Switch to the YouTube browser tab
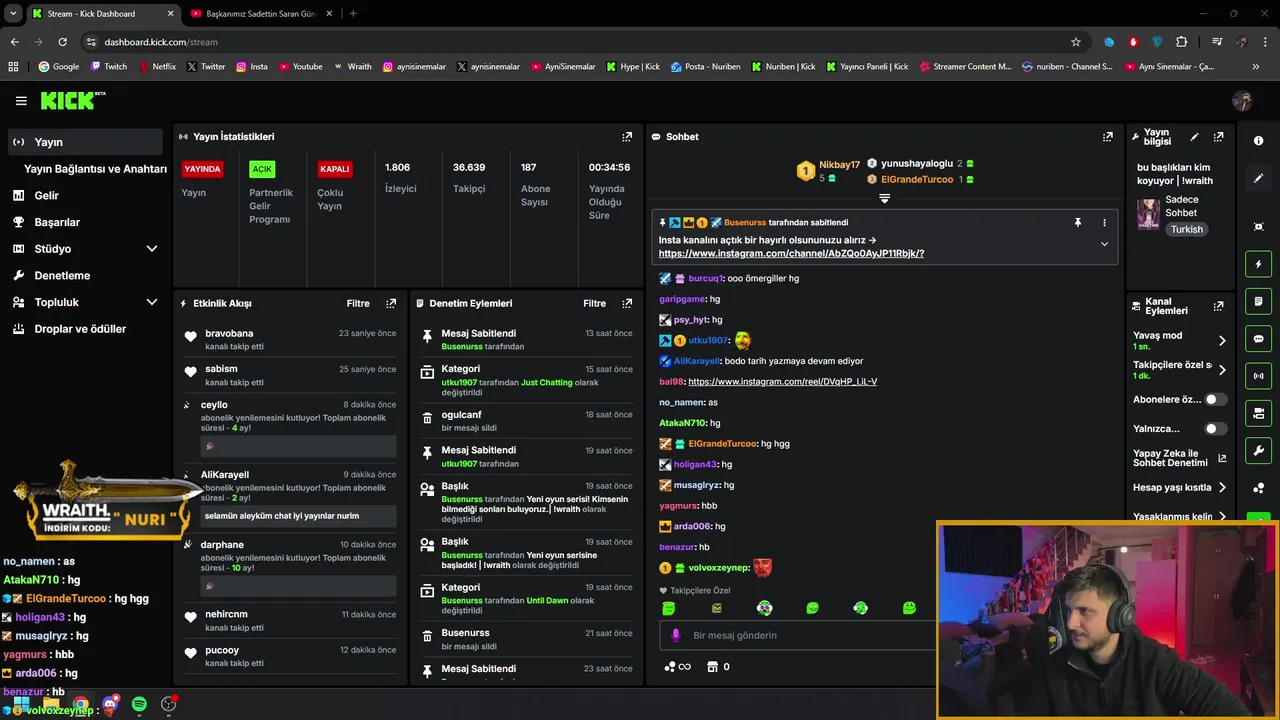Viewport: 1280px width, 720px height. [261, 14]
